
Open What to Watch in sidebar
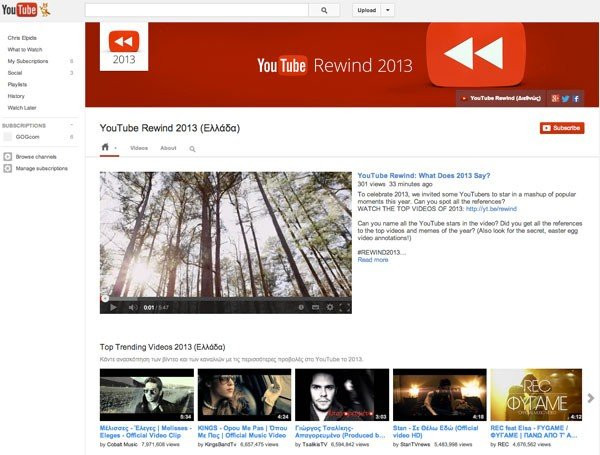(x=25, y=49)
